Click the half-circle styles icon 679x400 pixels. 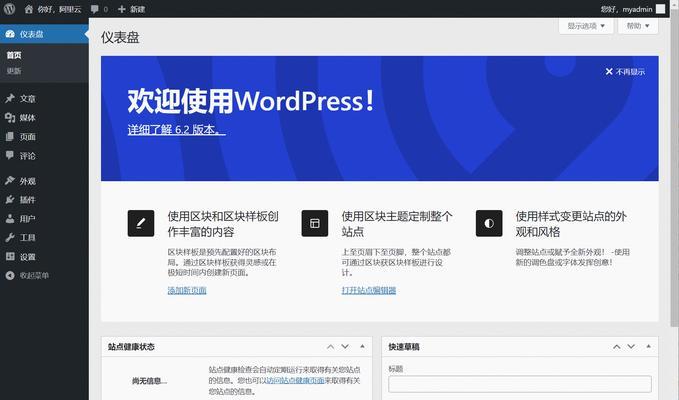489,223
